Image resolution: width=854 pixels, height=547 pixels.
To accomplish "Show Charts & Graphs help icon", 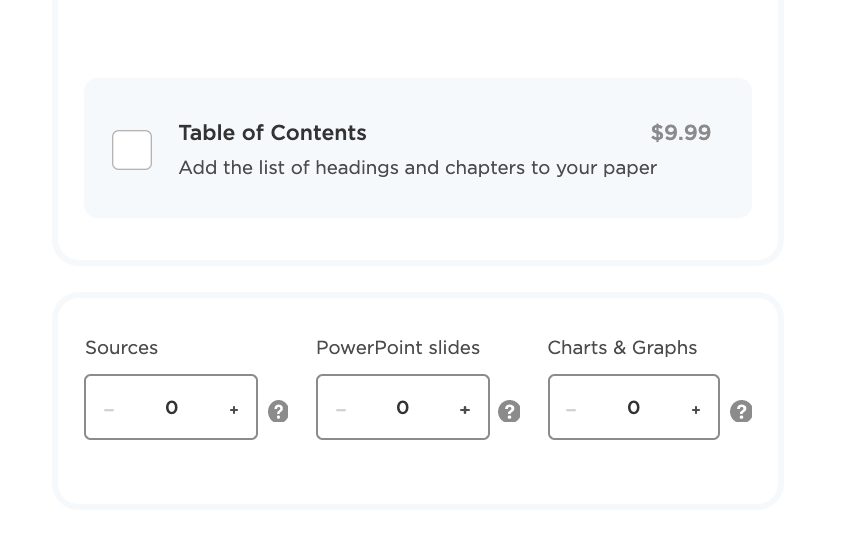I will pyautogui.click(x=741, y=411).
